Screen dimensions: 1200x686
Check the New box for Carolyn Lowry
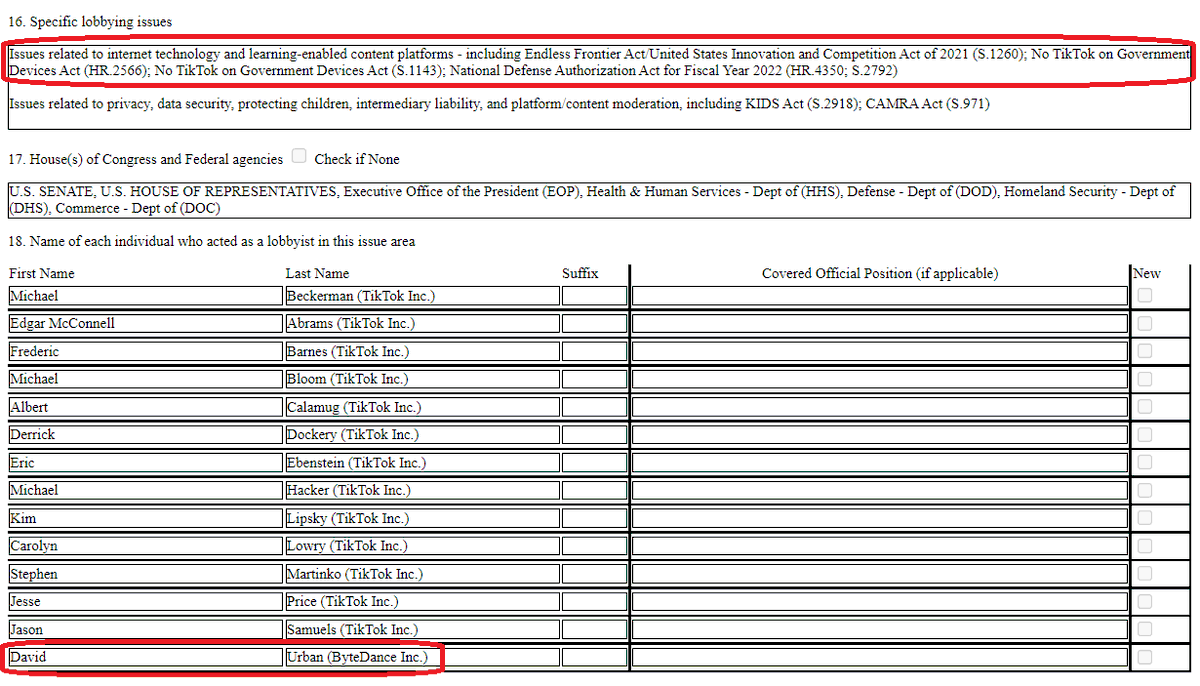1144,546
